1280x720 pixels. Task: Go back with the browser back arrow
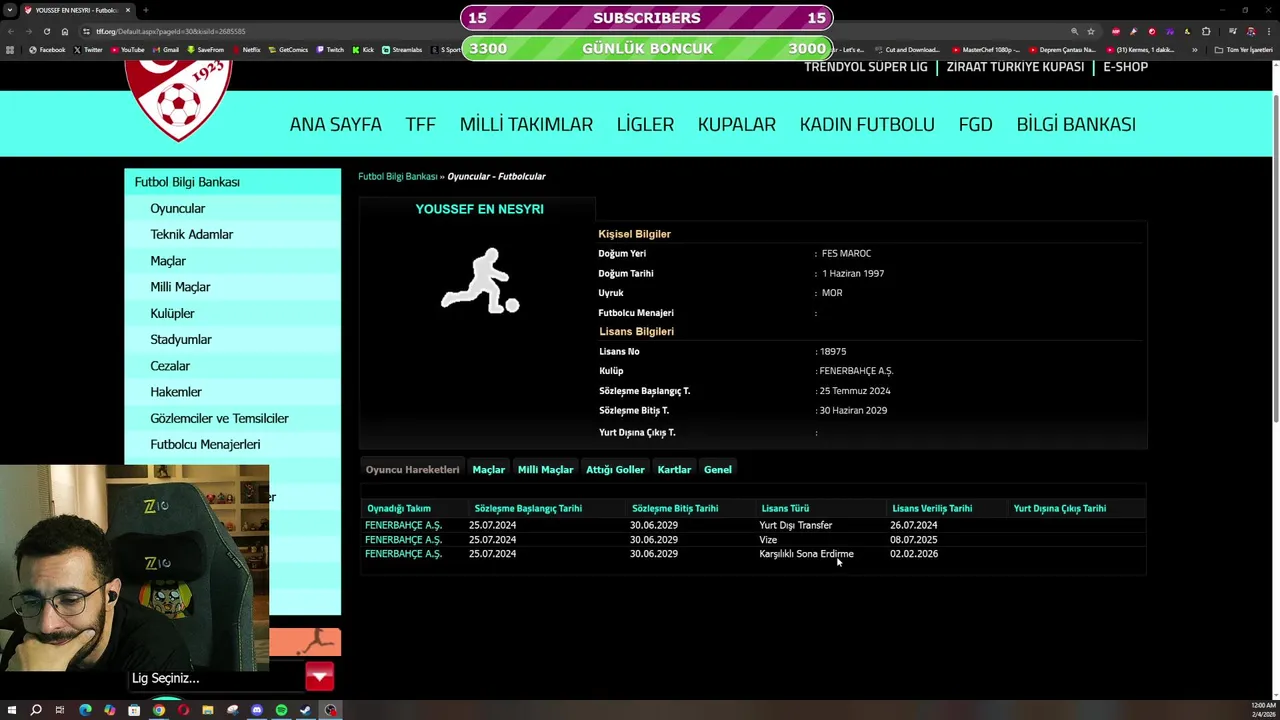[x=11, y=31]
